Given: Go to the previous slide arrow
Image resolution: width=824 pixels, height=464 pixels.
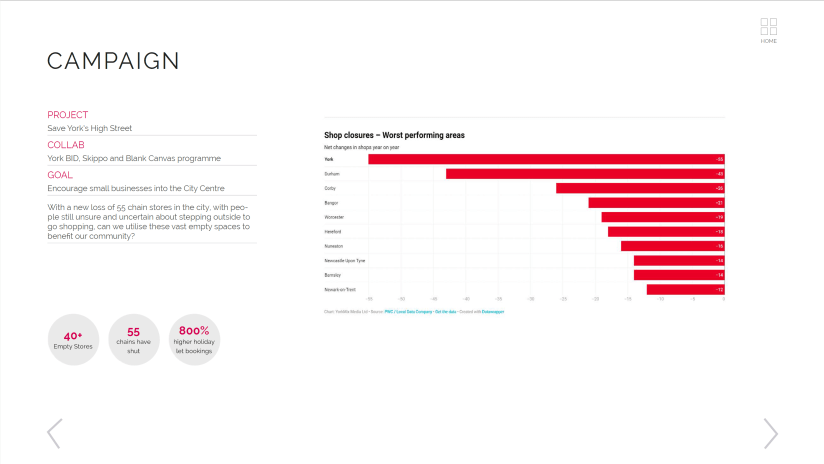Looking at the screenshot, I should [x=54, y=433].
